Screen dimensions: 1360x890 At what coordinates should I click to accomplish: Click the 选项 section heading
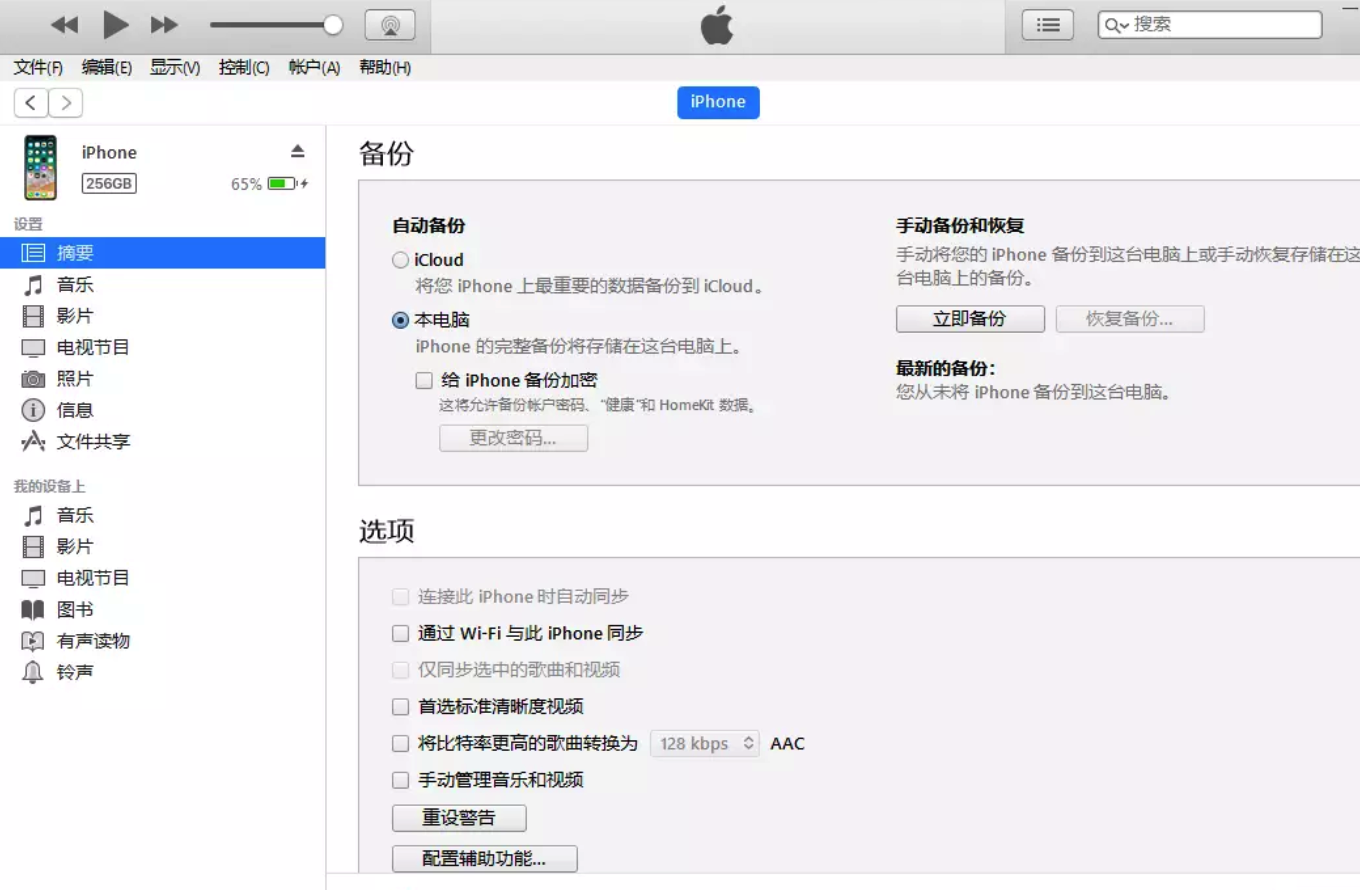pyautogui.click(x=386, y=531)
